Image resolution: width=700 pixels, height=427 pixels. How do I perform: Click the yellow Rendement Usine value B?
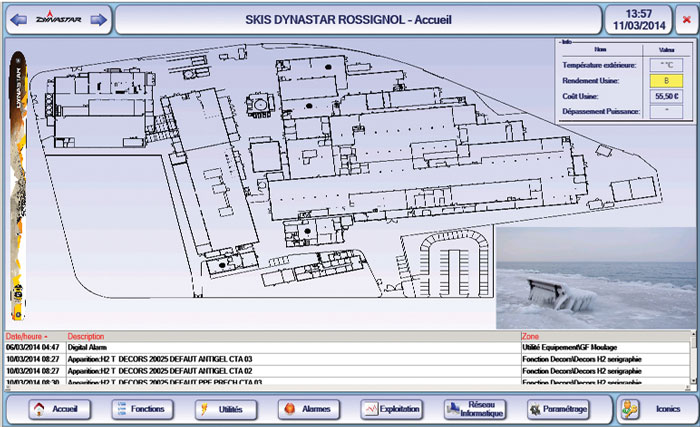[667, 81]
